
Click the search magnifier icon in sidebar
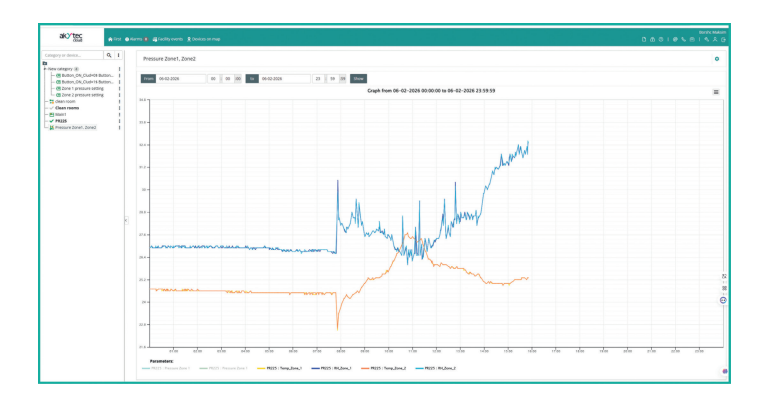pos(109,55)
